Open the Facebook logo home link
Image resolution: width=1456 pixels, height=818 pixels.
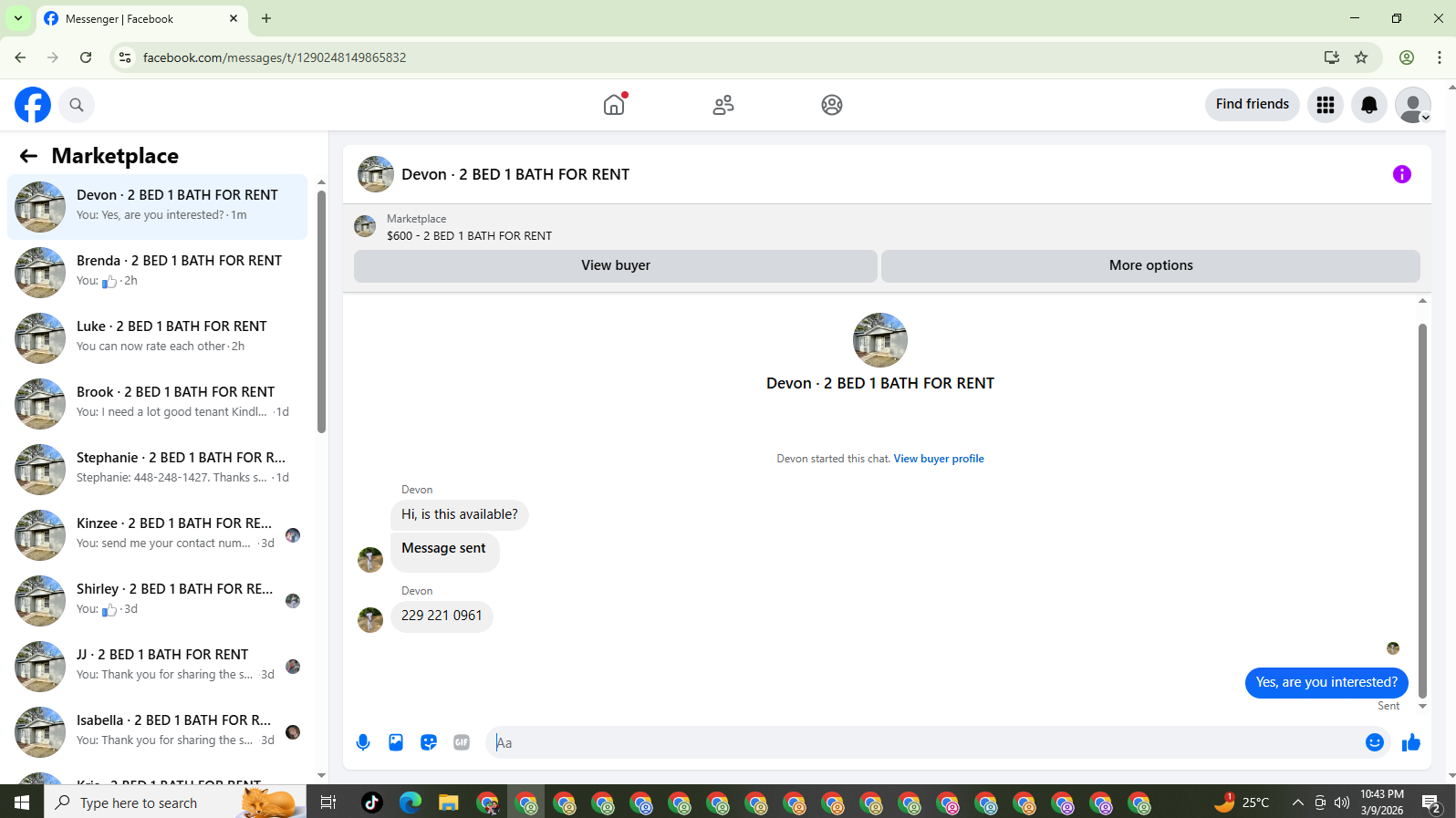33,105
